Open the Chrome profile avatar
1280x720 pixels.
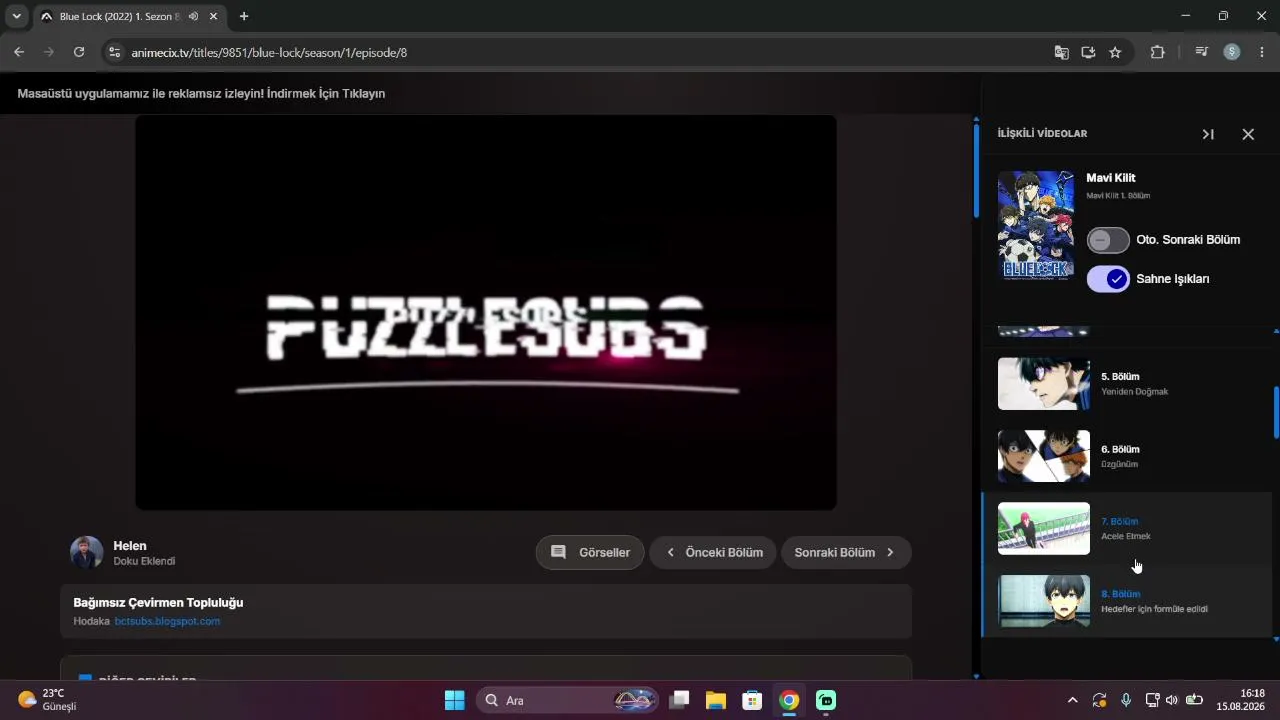coord(1232,52)
